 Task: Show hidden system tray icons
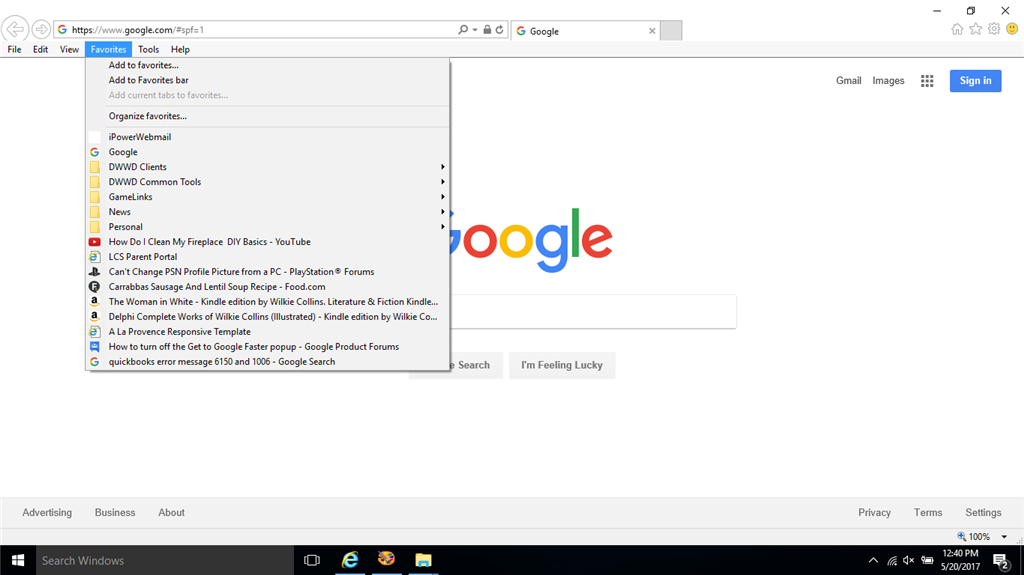[873, 560]
